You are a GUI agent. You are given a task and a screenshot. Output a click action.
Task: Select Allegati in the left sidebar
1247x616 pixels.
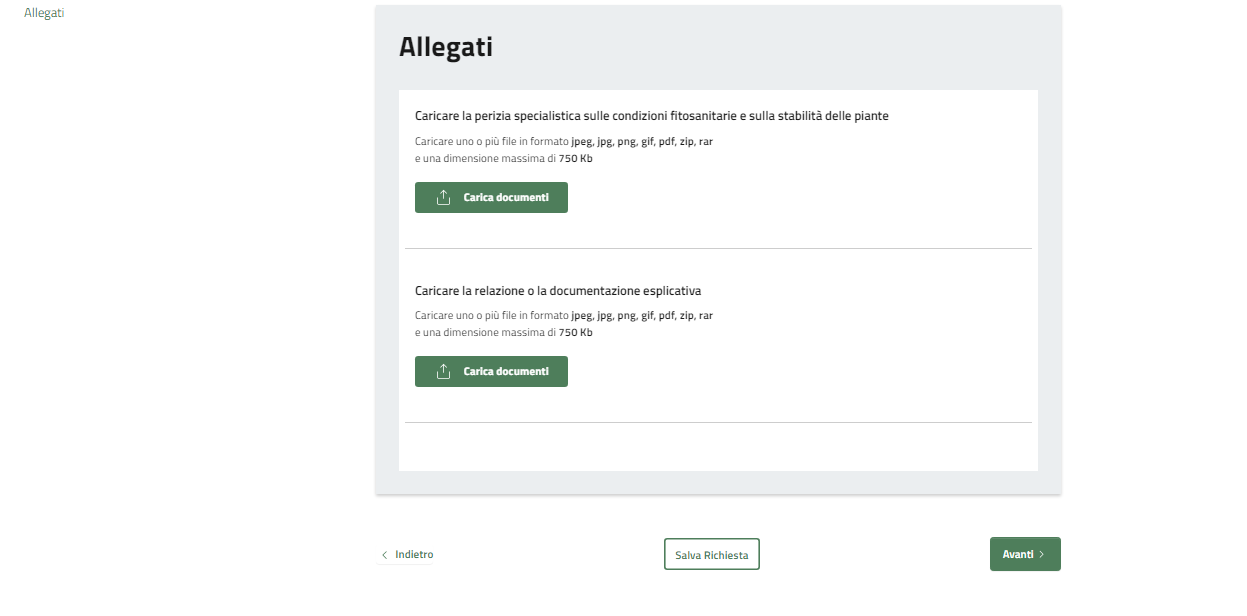44,13
